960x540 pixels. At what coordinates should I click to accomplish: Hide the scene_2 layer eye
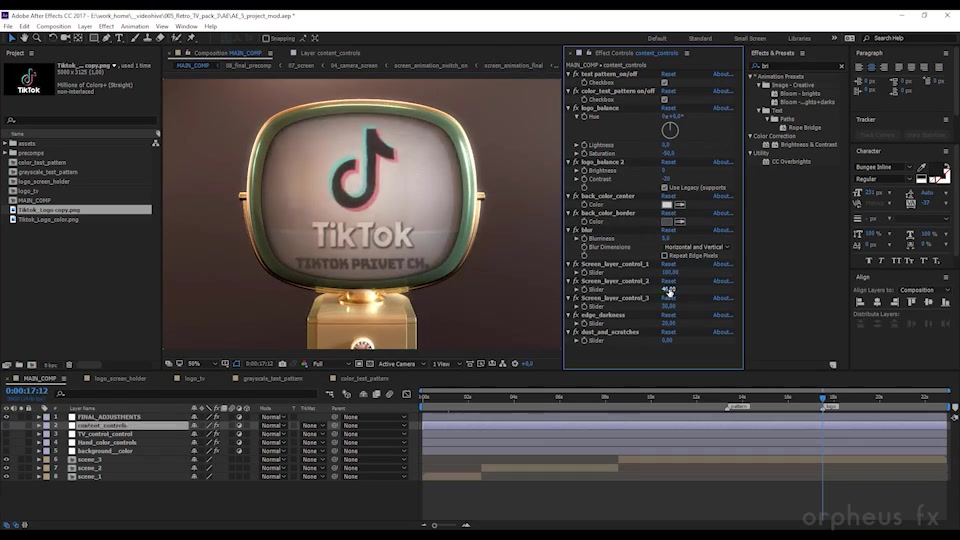tap(6, 468)
